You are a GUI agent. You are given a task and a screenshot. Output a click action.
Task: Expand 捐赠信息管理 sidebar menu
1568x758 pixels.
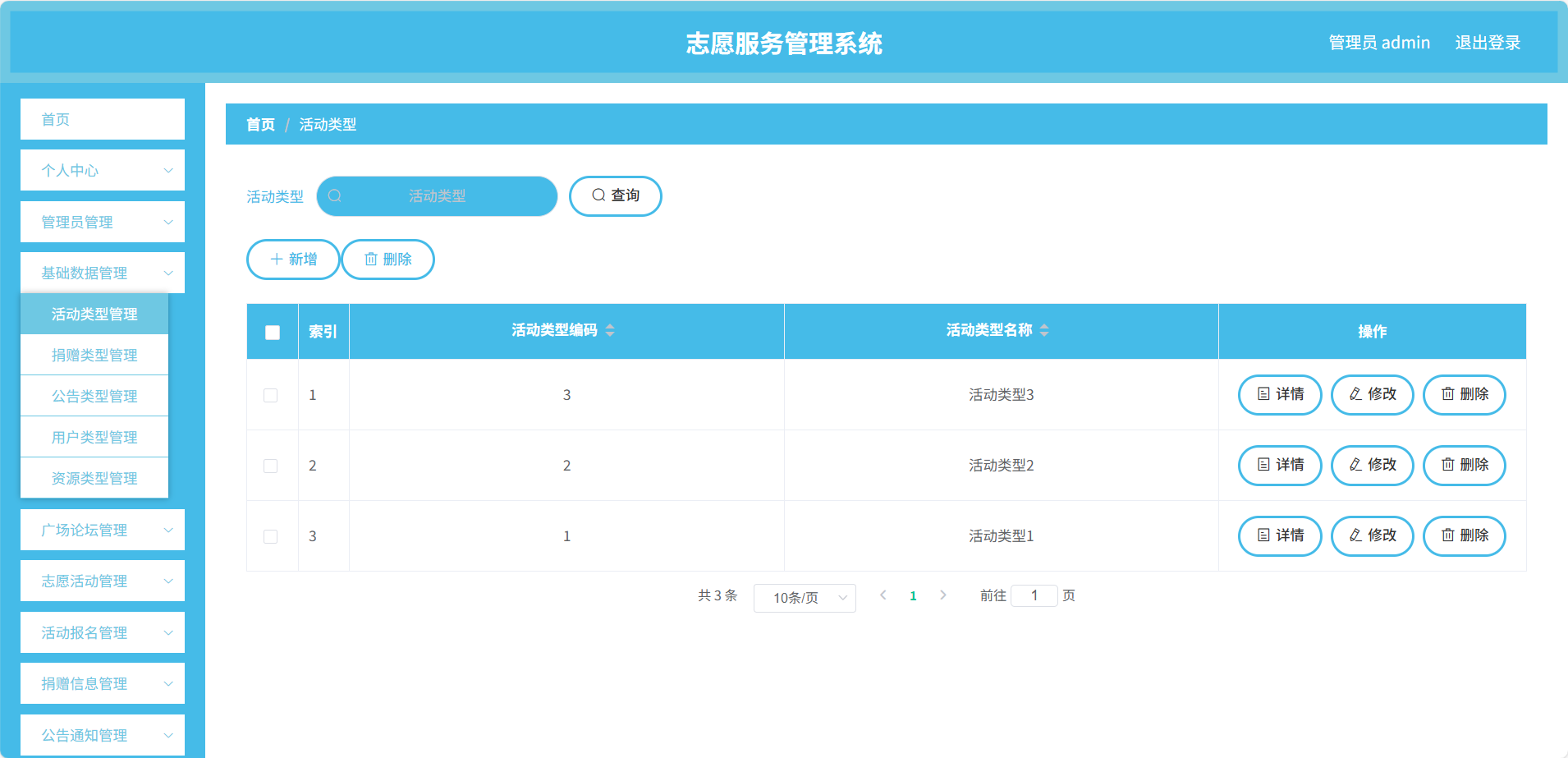pos(103,683)
